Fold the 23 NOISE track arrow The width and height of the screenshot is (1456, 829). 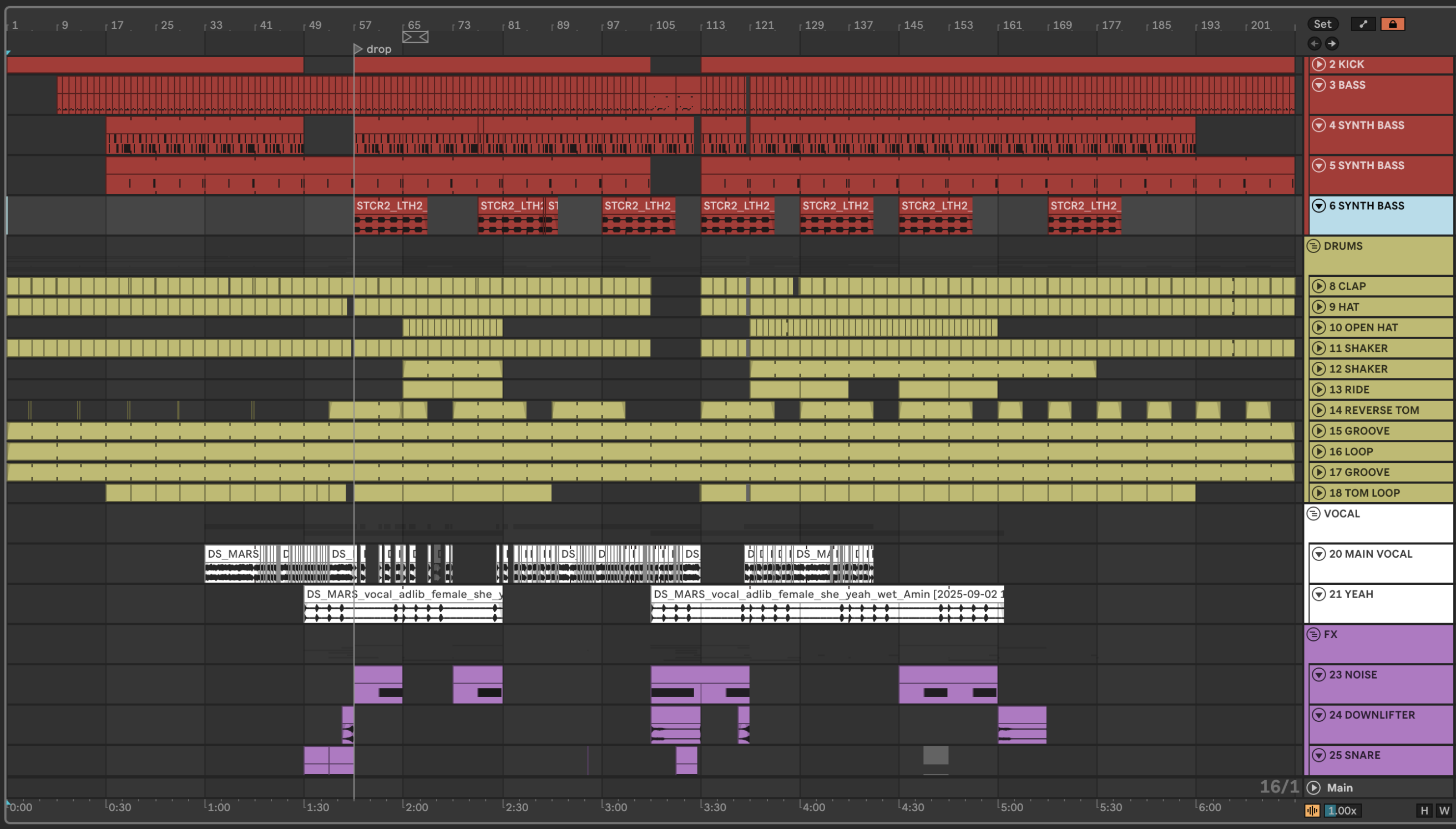(x=1318, y=675)
